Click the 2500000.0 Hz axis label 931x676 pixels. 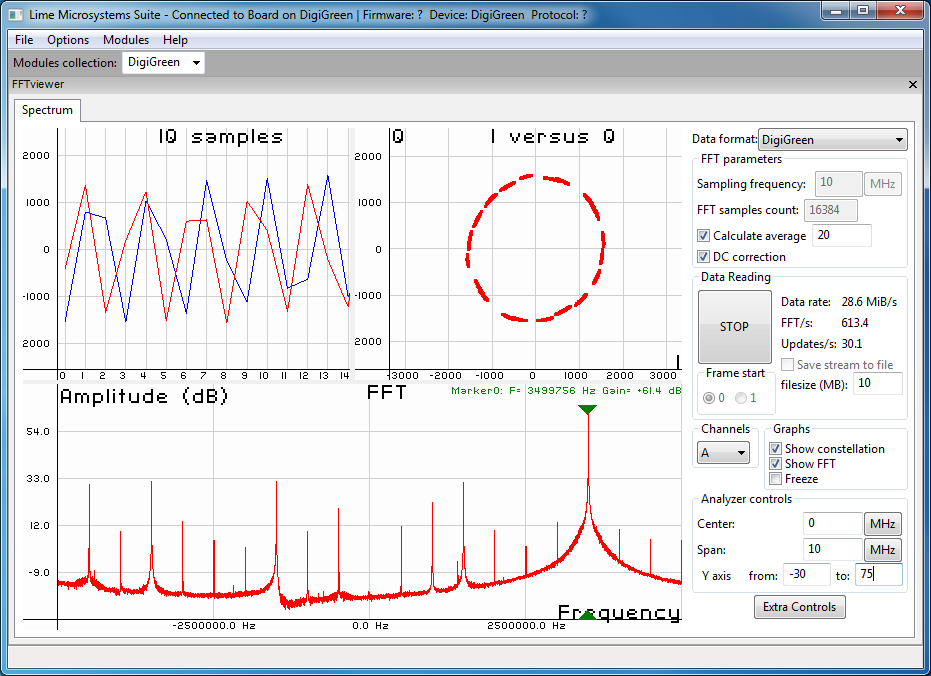click(526, 626)
